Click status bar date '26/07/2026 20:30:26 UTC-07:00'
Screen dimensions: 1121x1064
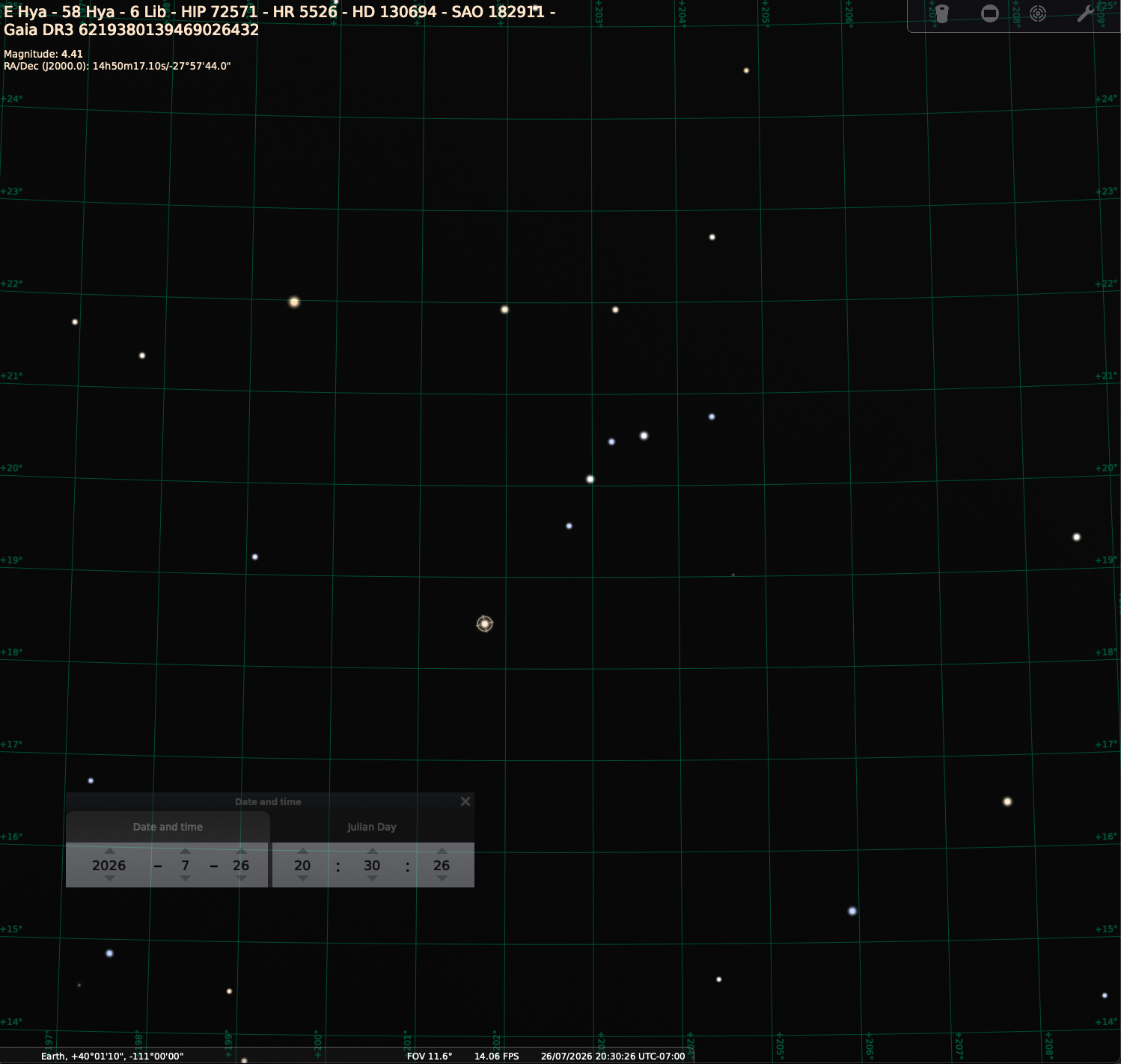click(613, 1056)
